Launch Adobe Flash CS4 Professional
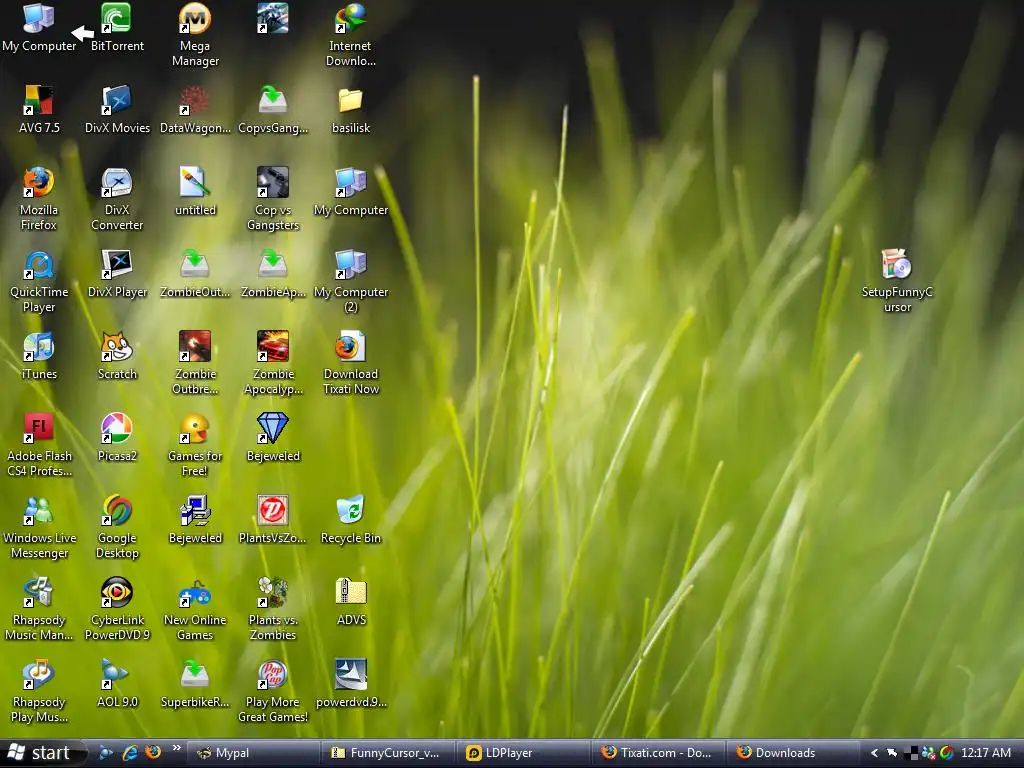 tap(39, 445)
